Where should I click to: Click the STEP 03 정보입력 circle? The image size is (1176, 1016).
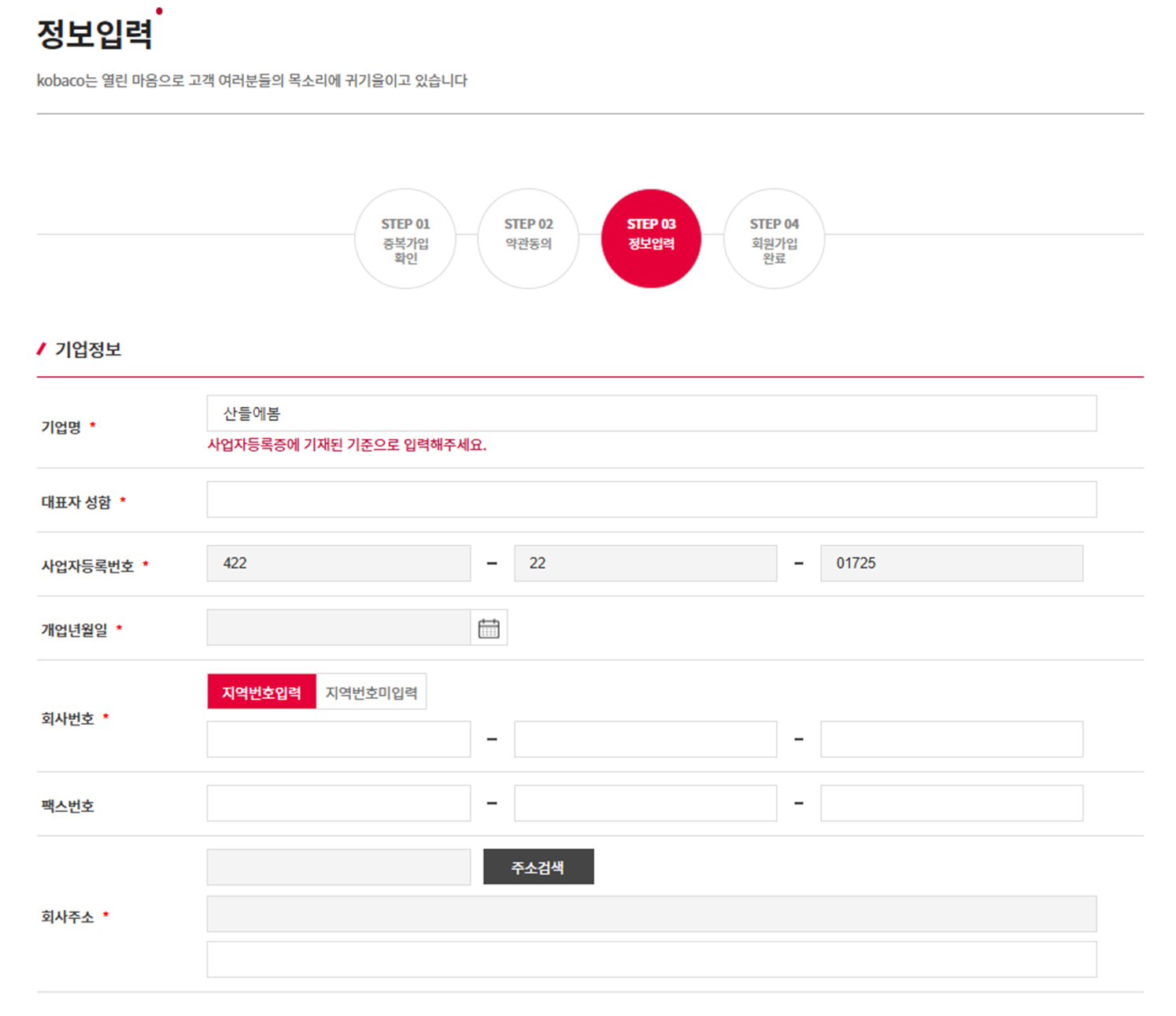pyautogui.click(x=651, y=238)
